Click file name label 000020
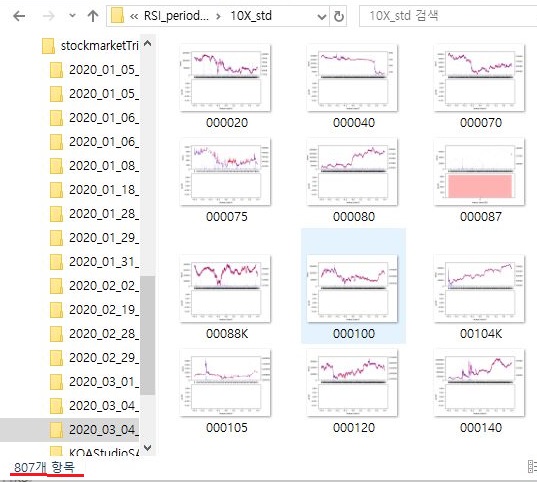The image size is (537, 482). [227, 123]
